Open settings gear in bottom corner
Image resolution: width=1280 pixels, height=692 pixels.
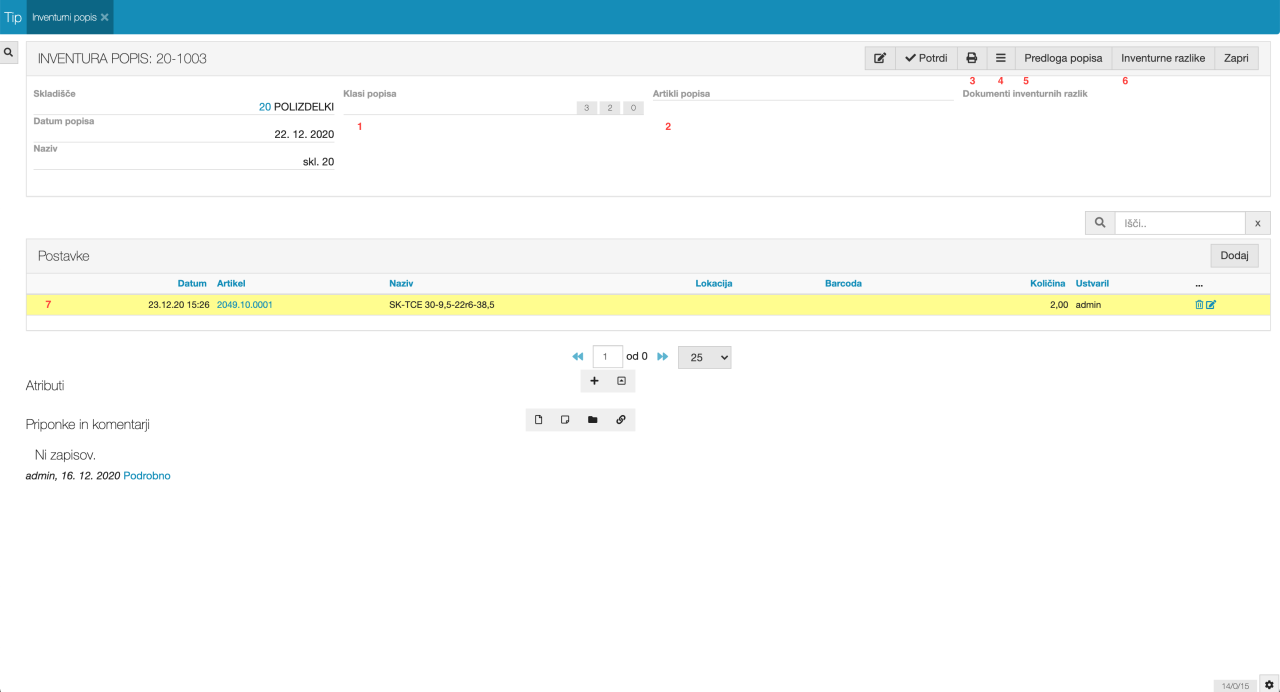(x=1267, y=683)
